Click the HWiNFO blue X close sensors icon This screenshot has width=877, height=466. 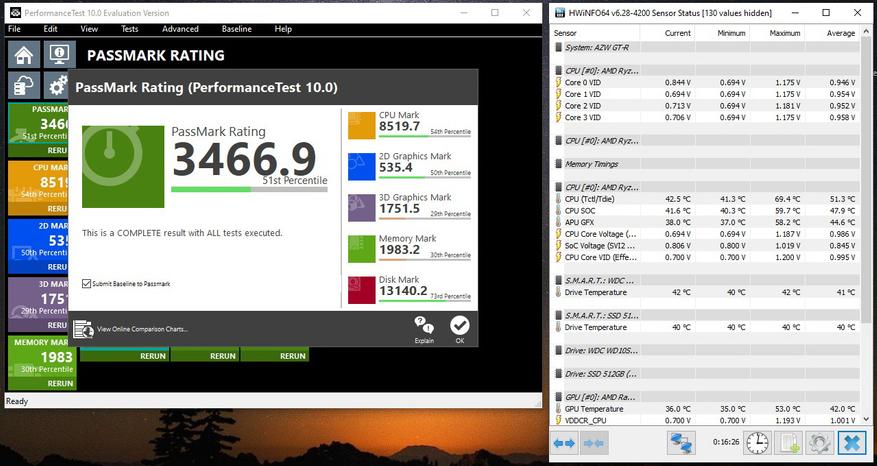853,443
